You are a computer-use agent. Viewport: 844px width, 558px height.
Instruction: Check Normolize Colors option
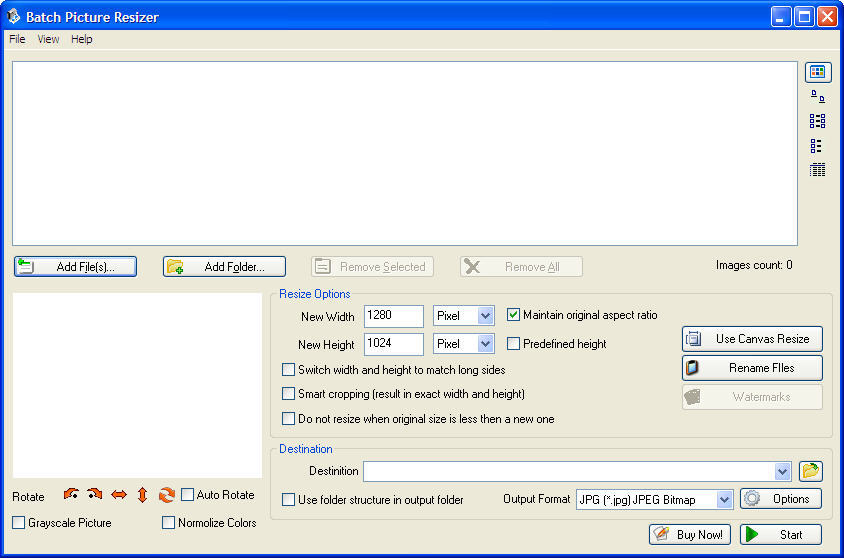[168, 522]
